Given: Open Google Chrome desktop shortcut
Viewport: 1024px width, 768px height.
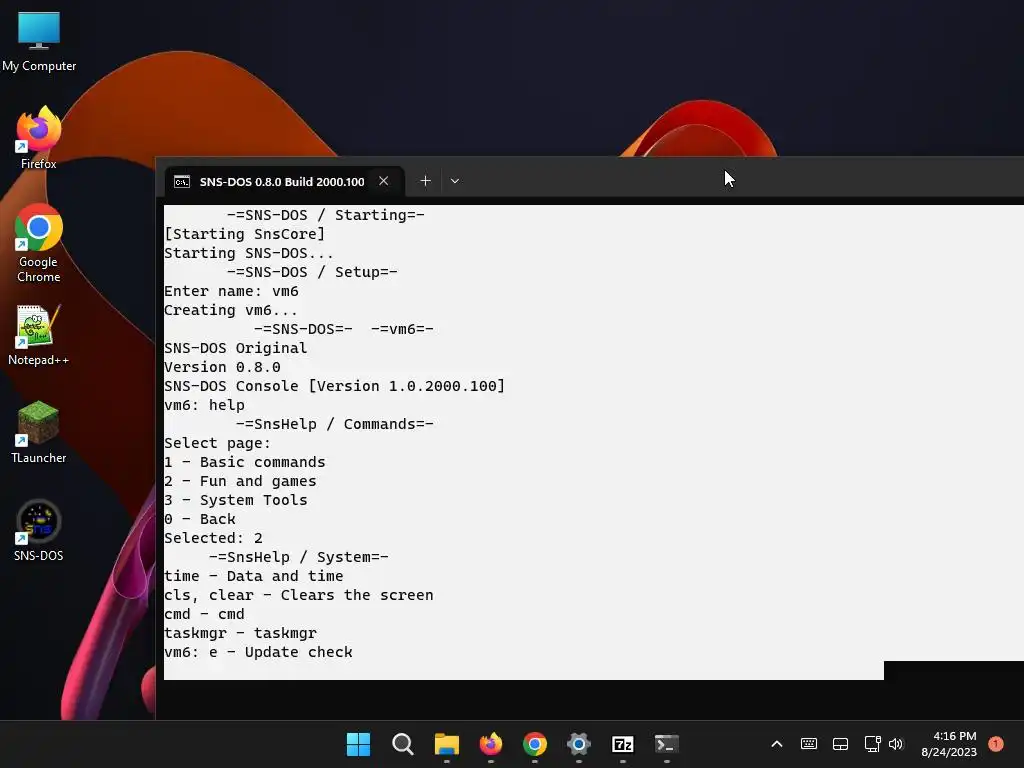Looking at the screenshot, I should click(39, 243).
